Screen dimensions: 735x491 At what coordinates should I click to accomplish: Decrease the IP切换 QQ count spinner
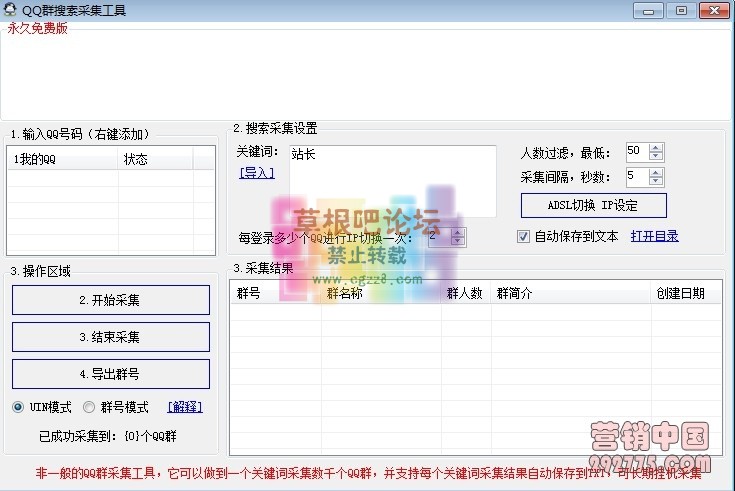(x=458, y=241)
